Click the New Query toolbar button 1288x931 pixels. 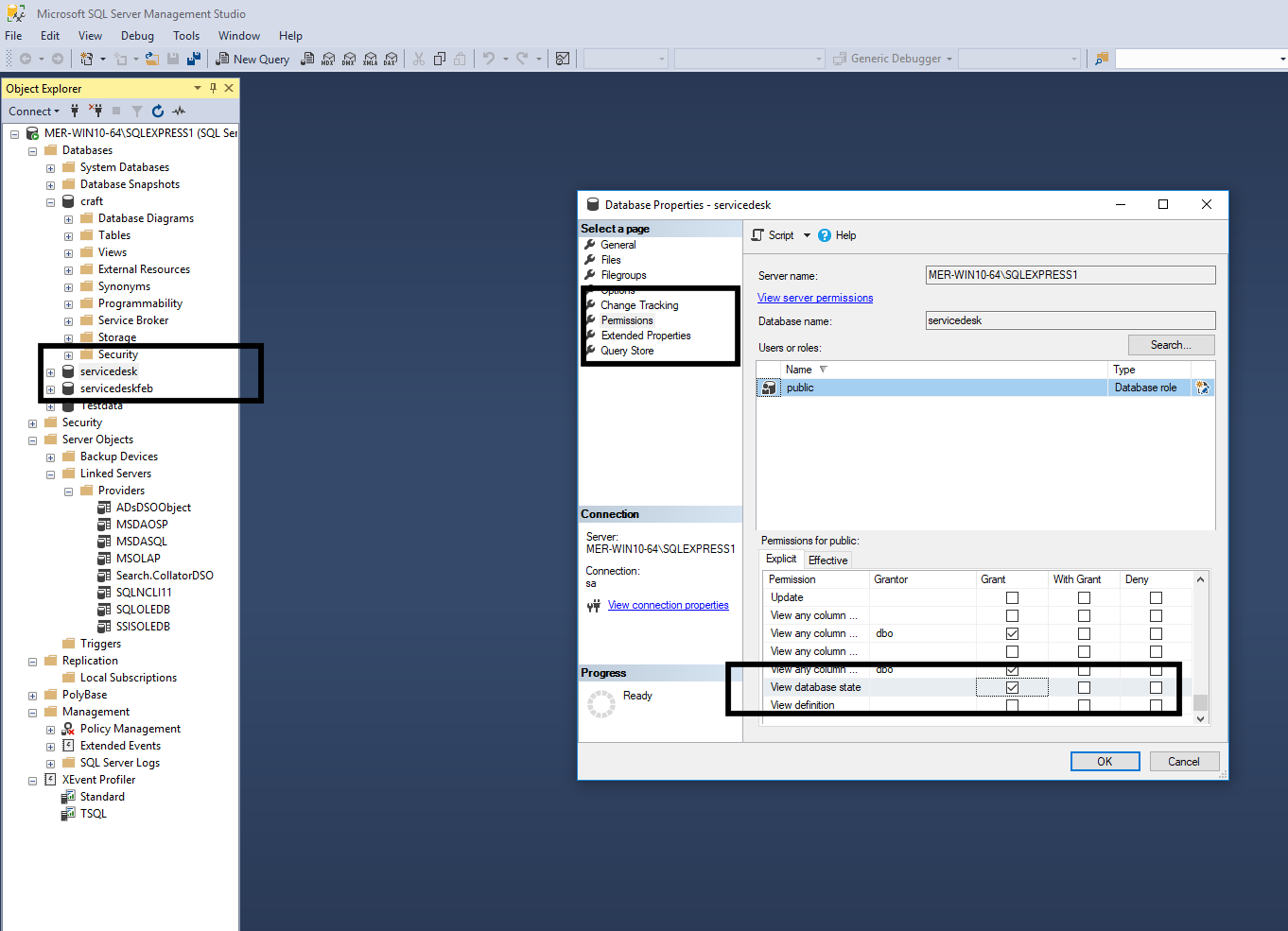point(252,59)
